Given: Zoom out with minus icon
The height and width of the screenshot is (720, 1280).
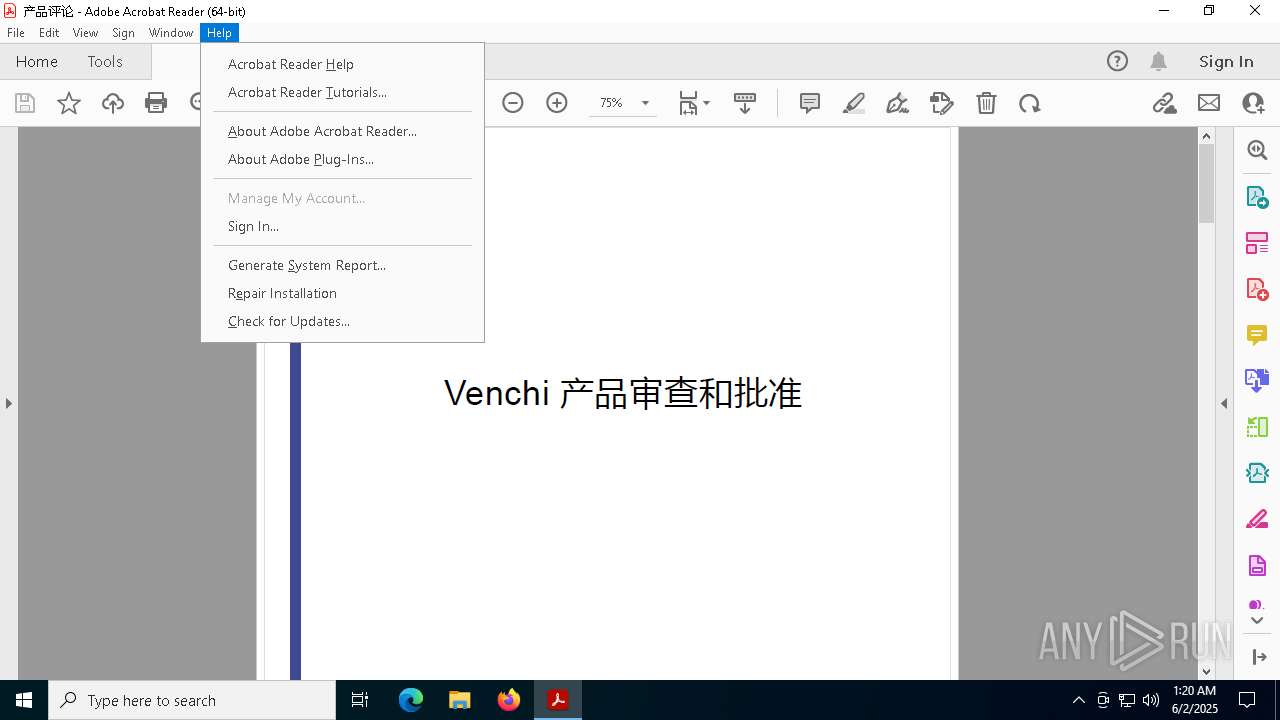Looking at the screenshot, I should point(513,103).
